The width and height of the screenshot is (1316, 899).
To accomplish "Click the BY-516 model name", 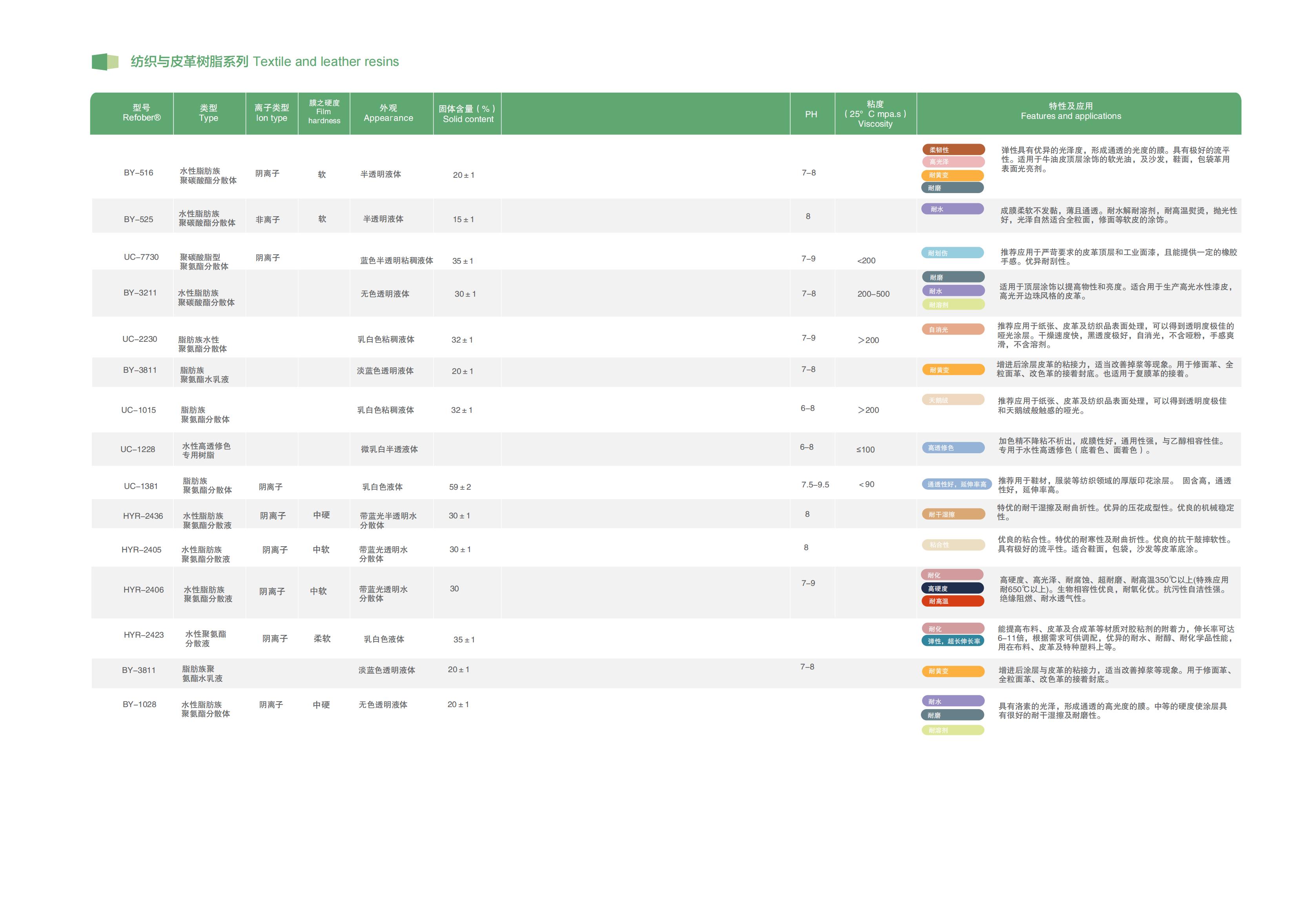I will click(x=138, y=173).
